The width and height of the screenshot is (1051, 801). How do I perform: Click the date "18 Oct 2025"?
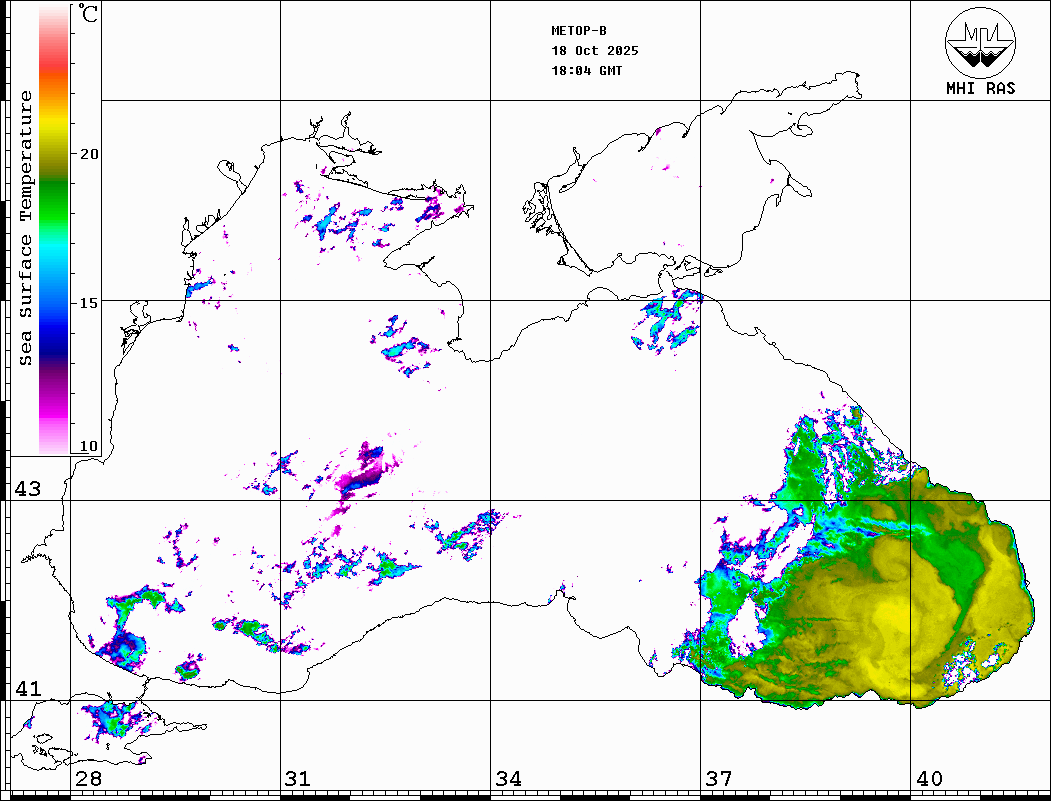[x=594, y=51]
